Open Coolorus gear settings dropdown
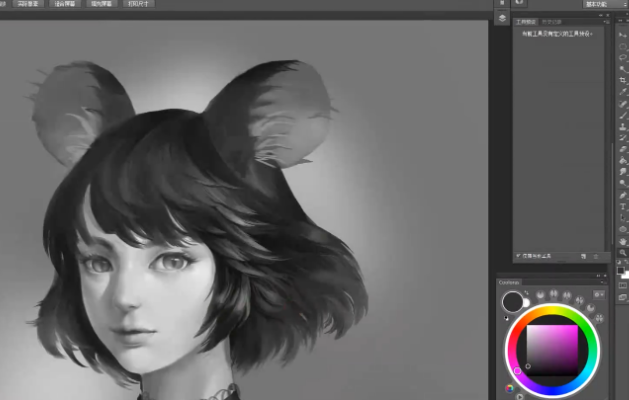 pos(599,295)
